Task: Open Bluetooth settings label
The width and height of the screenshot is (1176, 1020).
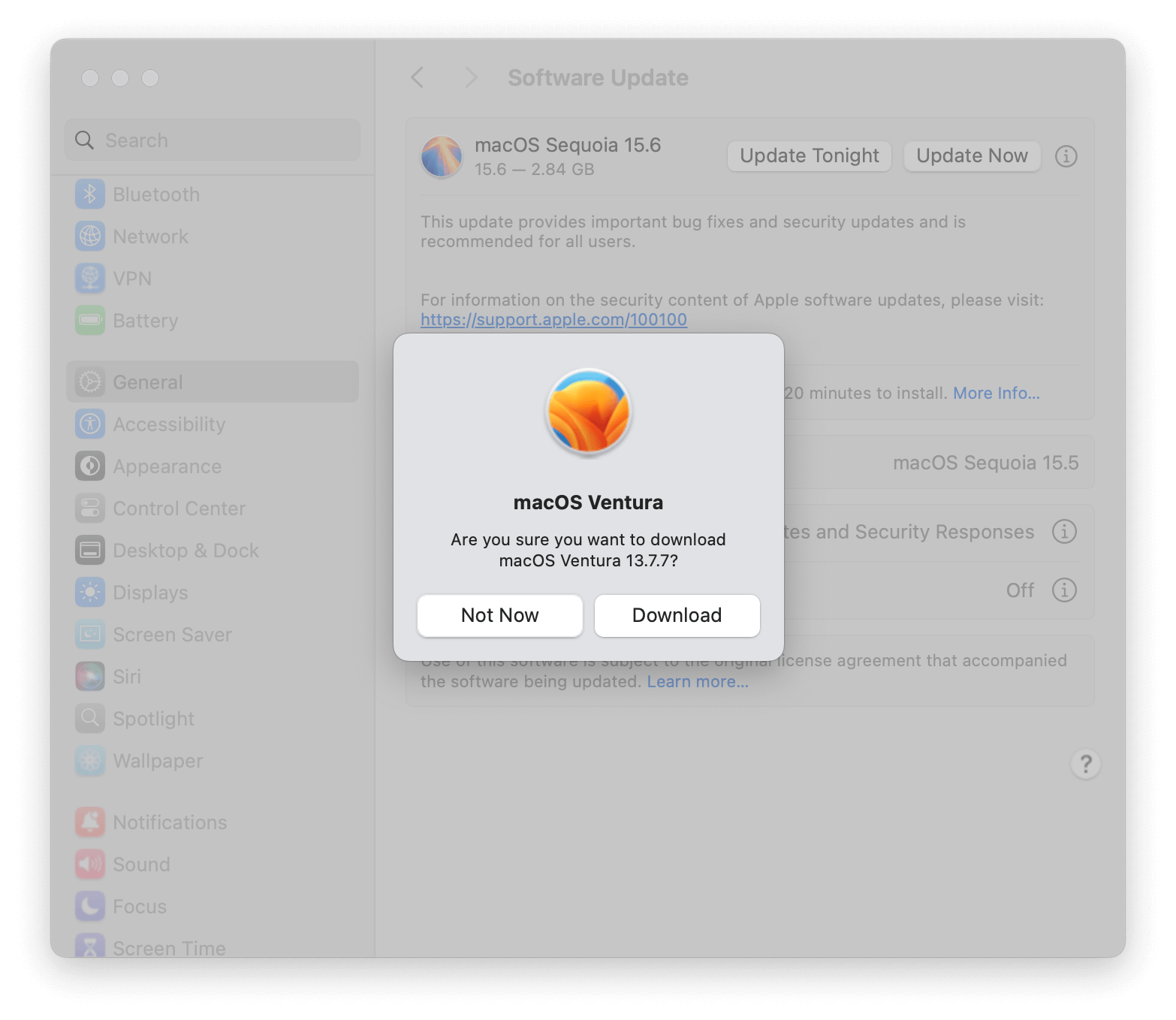Action: pos(156,195)
